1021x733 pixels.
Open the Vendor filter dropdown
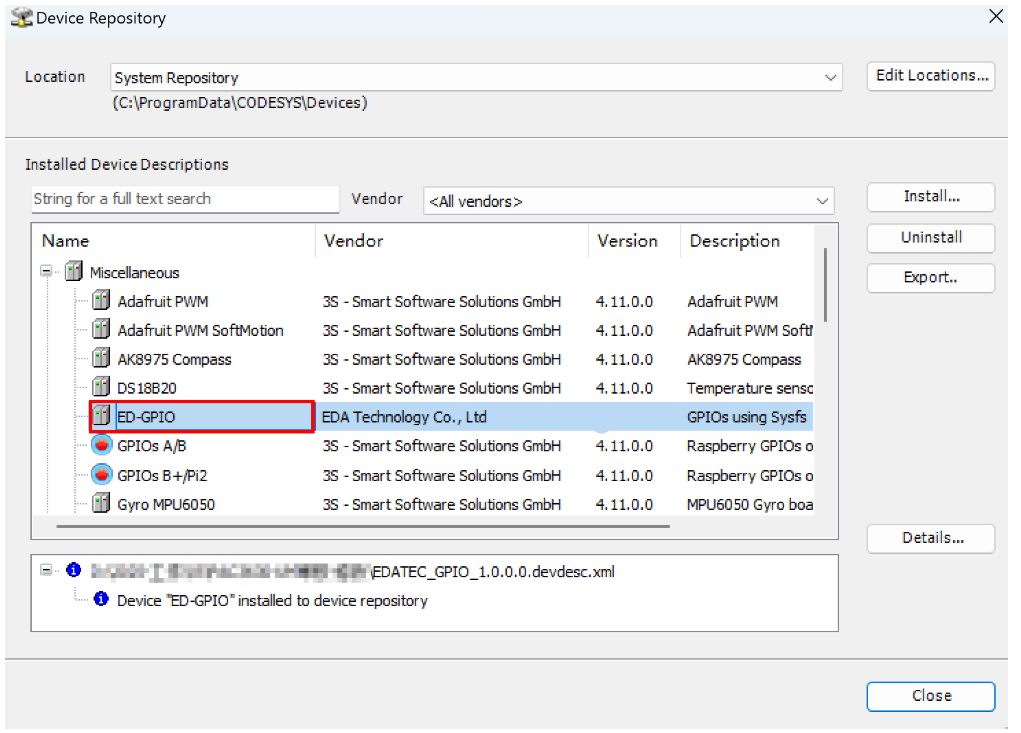point(822,202)
